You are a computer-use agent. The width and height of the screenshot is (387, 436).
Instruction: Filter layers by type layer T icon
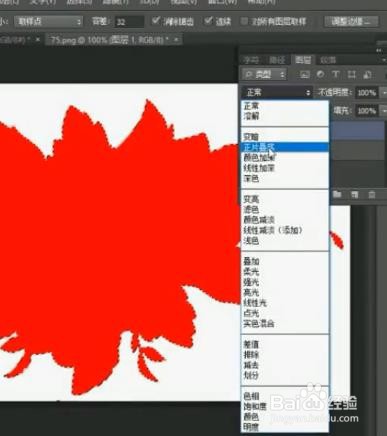point(336,74)
